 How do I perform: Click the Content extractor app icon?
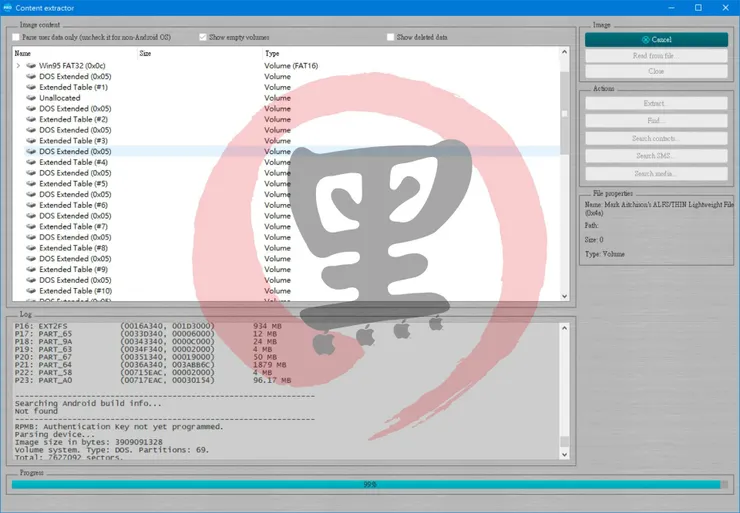click(8, 8)
